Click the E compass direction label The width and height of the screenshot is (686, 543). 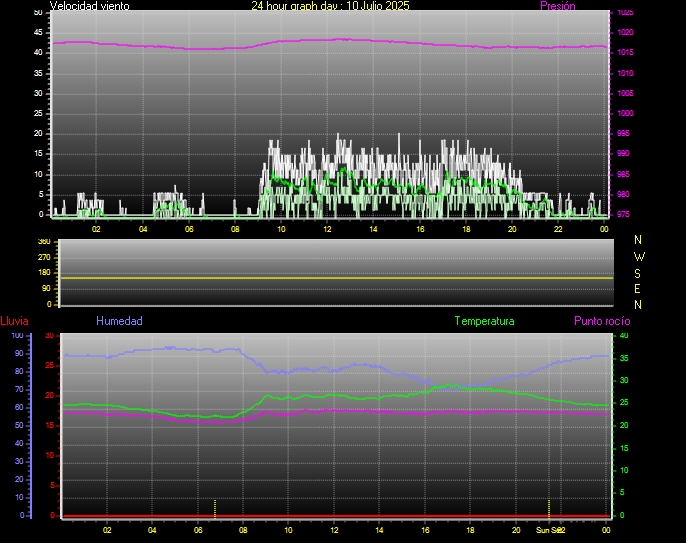[637, 289]
